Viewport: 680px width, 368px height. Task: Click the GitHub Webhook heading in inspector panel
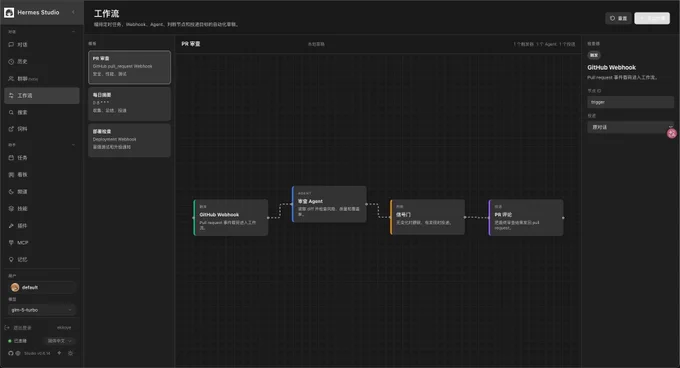point(611,67)
